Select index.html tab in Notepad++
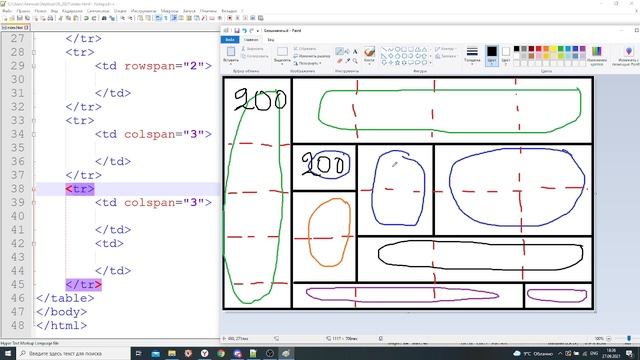 [x=15, y=27]
